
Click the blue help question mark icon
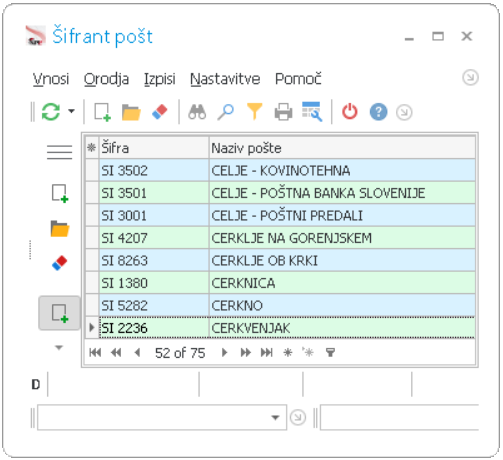click(x=378, y=112)
